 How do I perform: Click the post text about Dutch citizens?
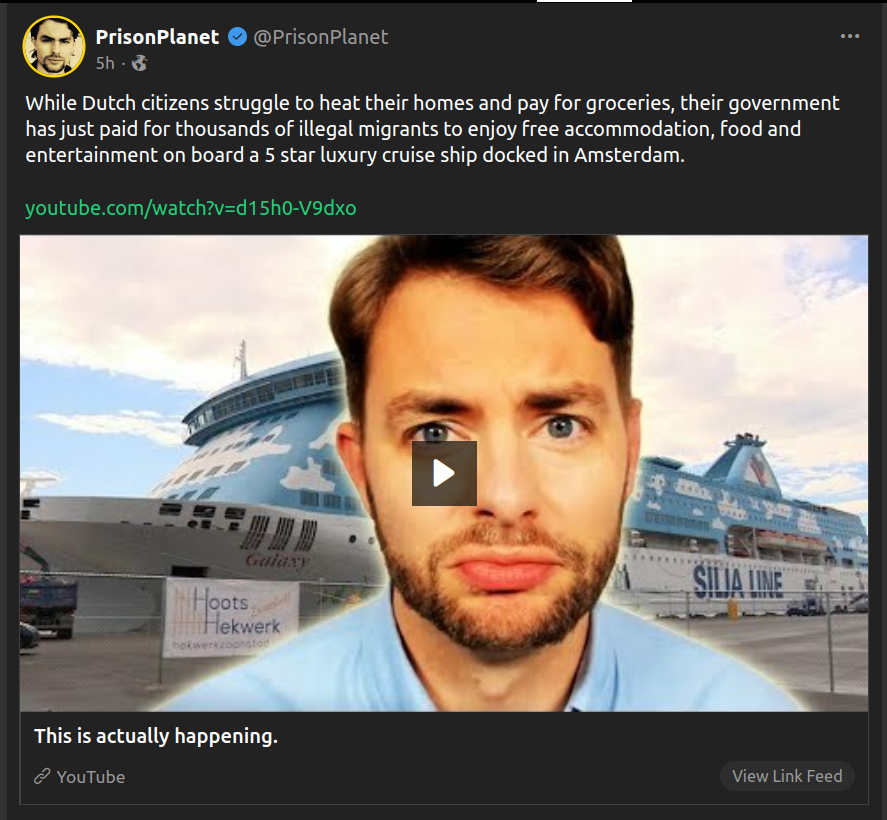point(430,129)
